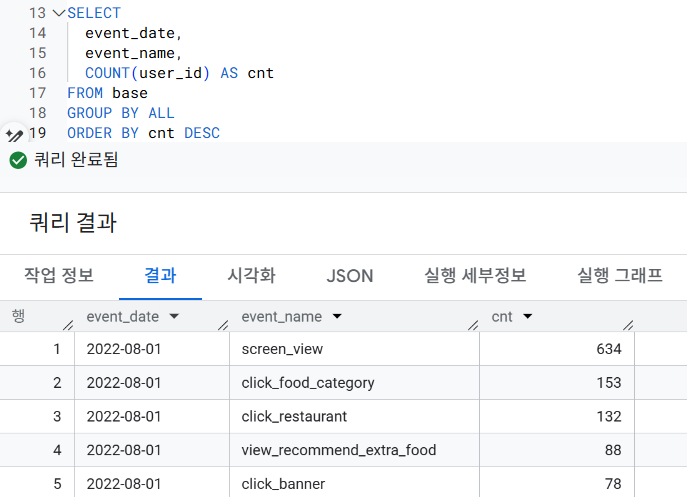Click the green query completed check icon

pos(17,160)
